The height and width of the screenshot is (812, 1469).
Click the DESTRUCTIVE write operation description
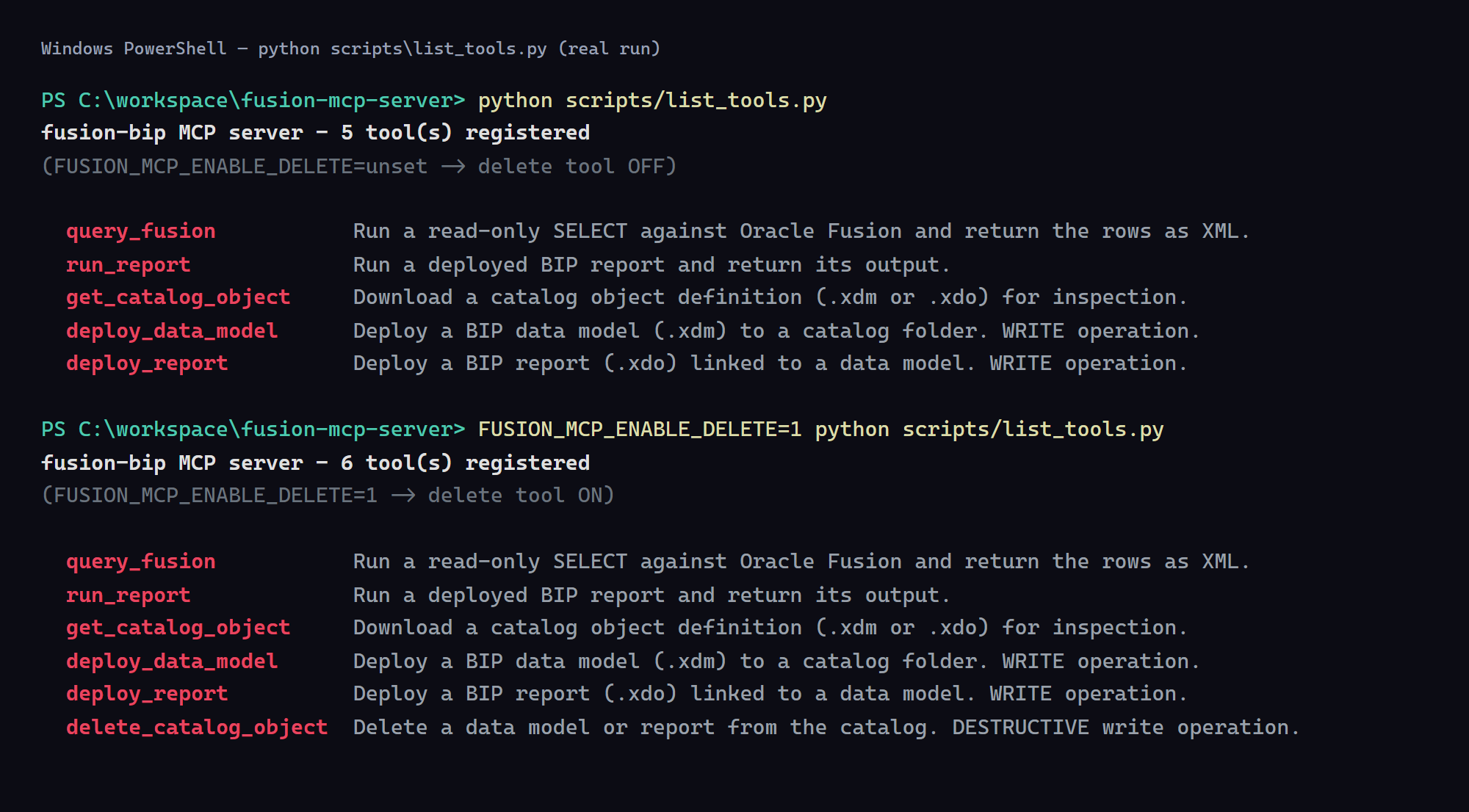tap(826, 727)
